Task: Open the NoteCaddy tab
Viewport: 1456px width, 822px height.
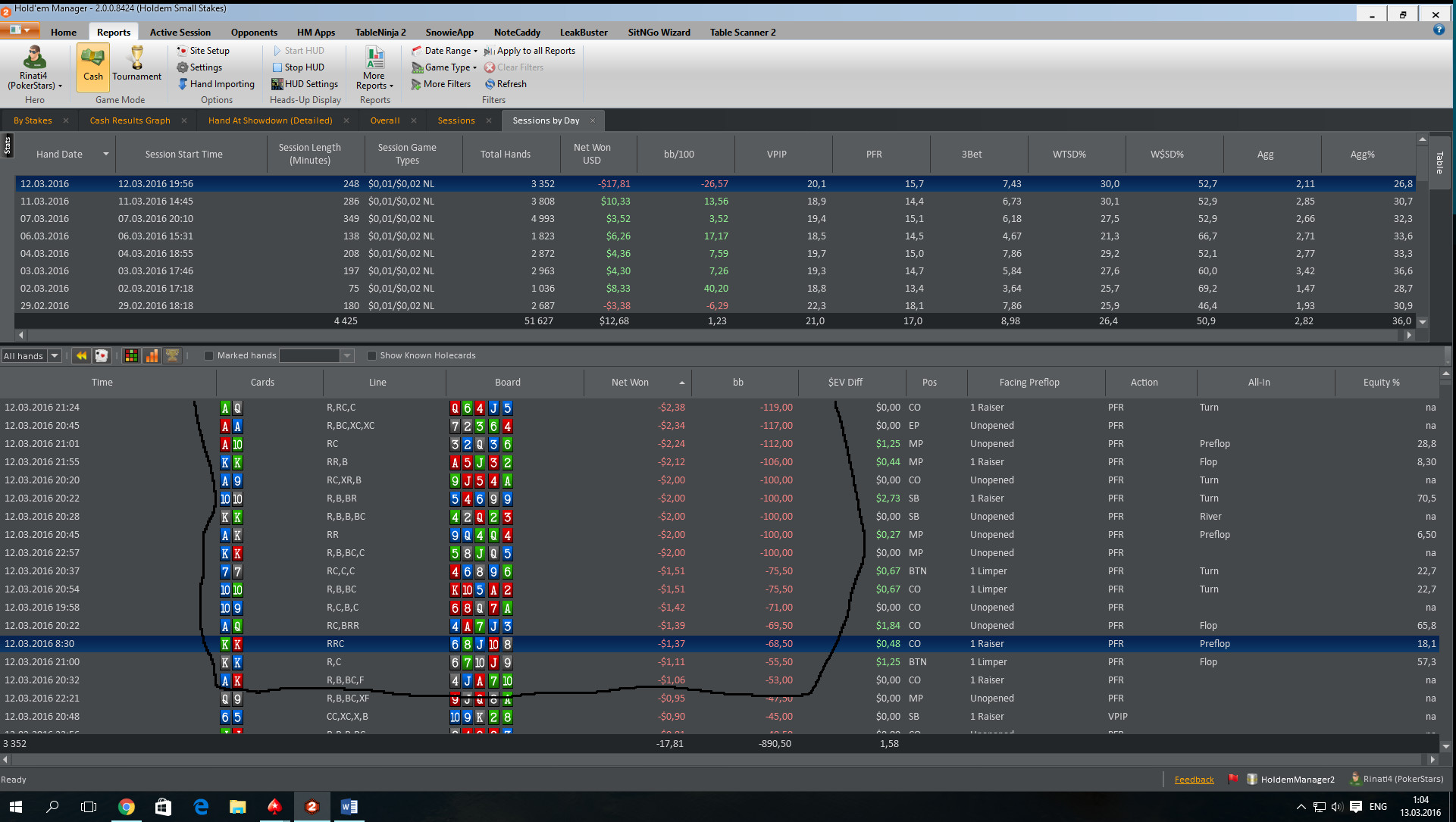Action: 517,32
